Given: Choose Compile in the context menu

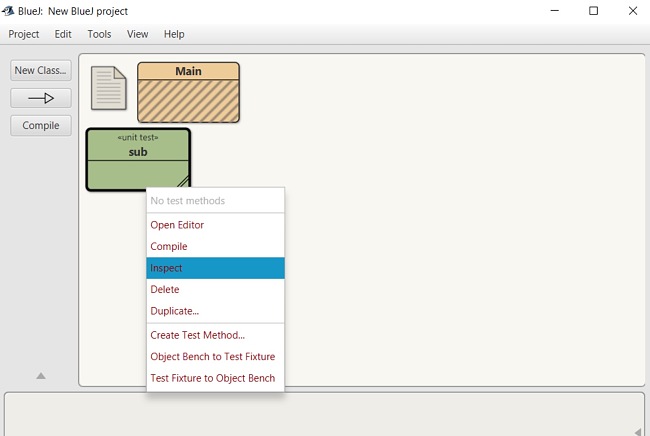Looking at the screenshot, I should (x=216, y=247).
